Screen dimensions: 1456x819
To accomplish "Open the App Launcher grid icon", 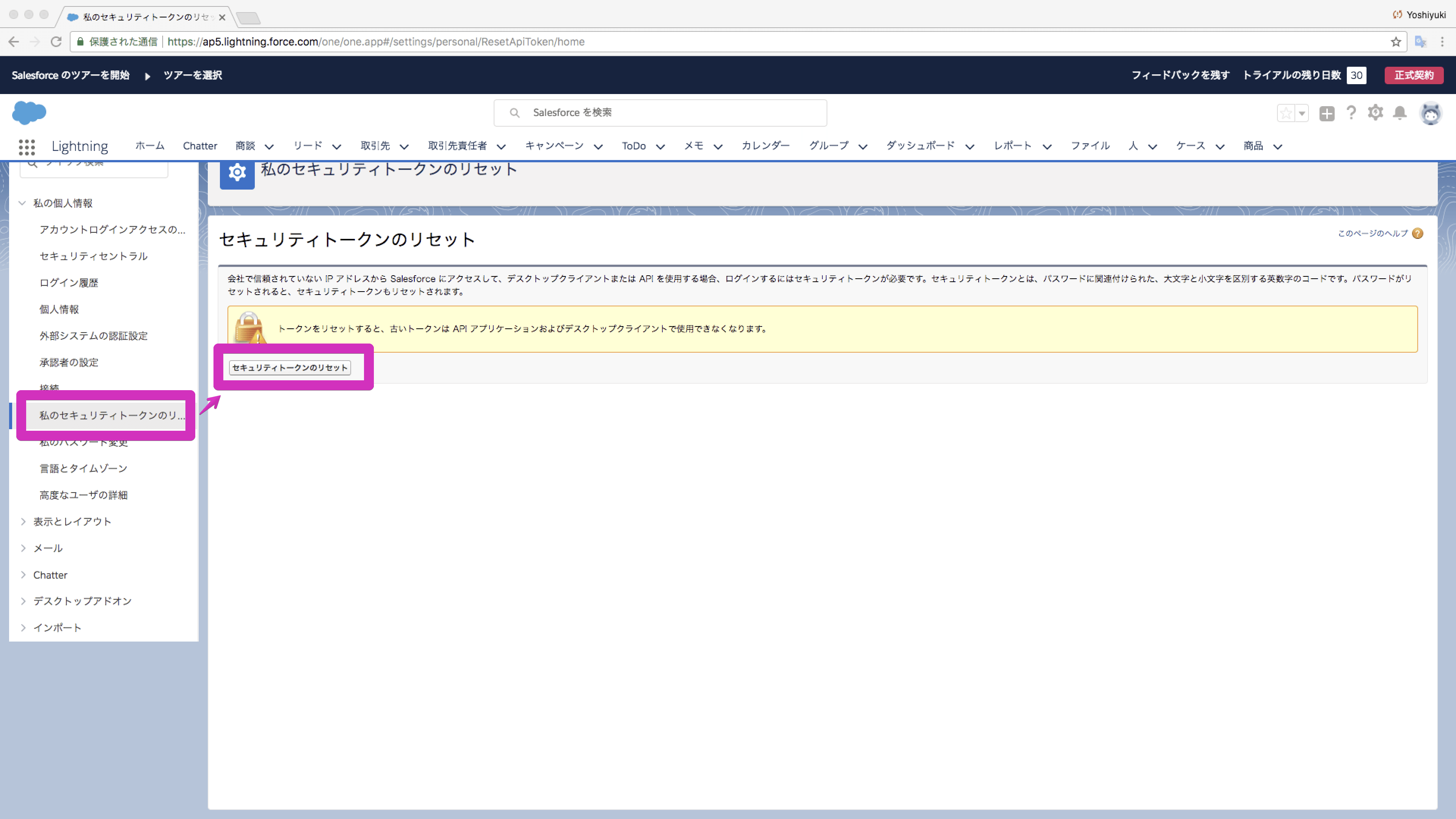I will (27, 147).
